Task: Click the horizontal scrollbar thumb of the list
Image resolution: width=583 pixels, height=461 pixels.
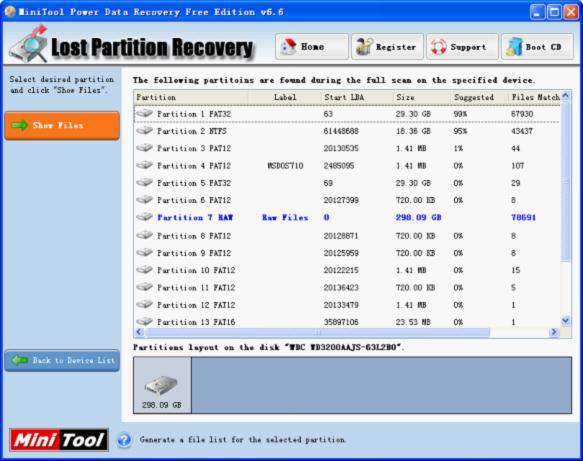Action: [317, 332]
